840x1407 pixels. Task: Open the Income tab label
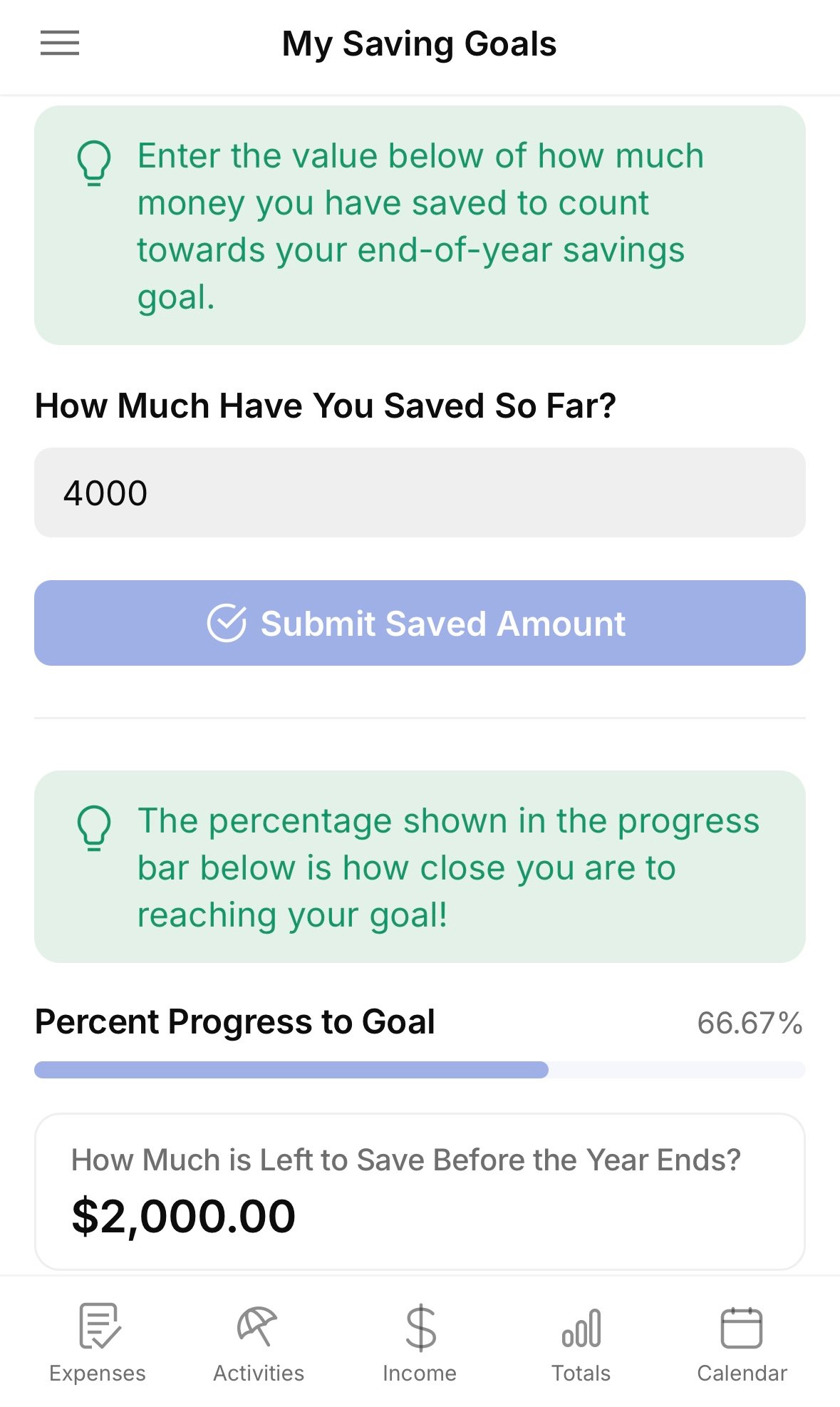[420, 1373]
